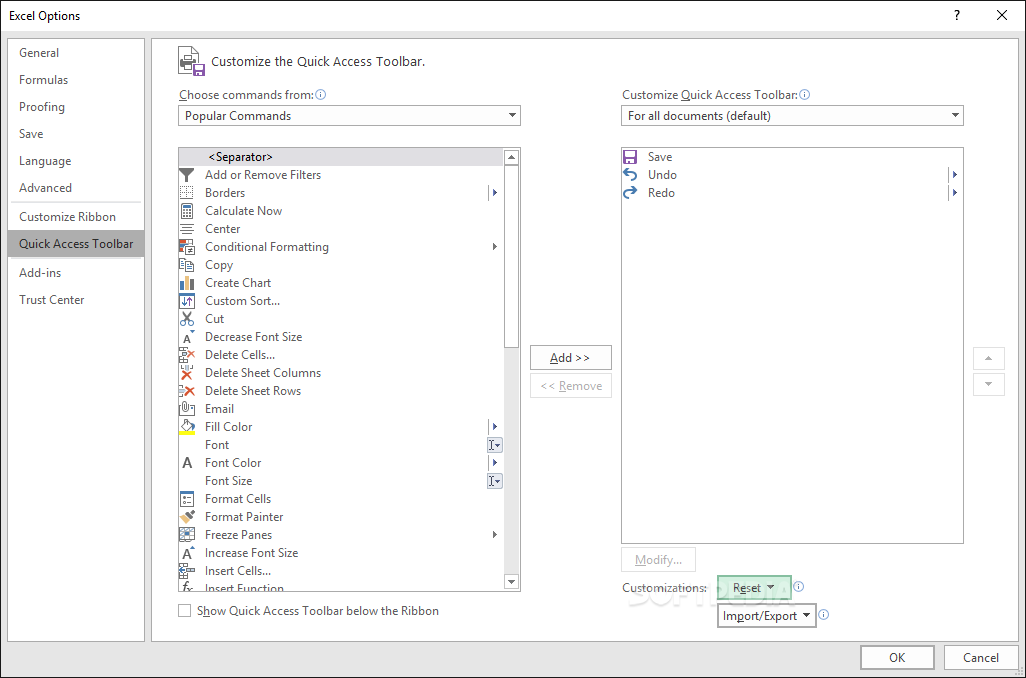Open the Font combo box indicator

click(495, 445)
